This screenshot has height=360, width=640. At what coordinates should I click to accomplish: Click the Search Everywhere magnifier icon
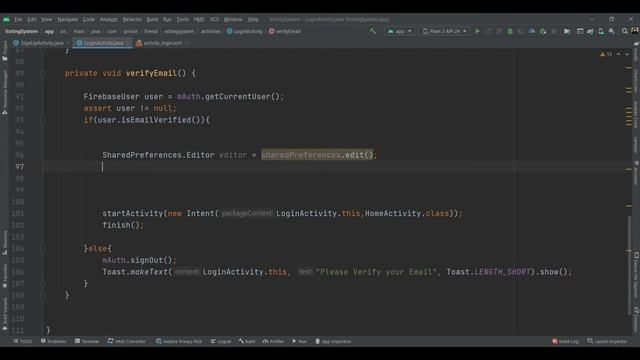tap(624, 31)
